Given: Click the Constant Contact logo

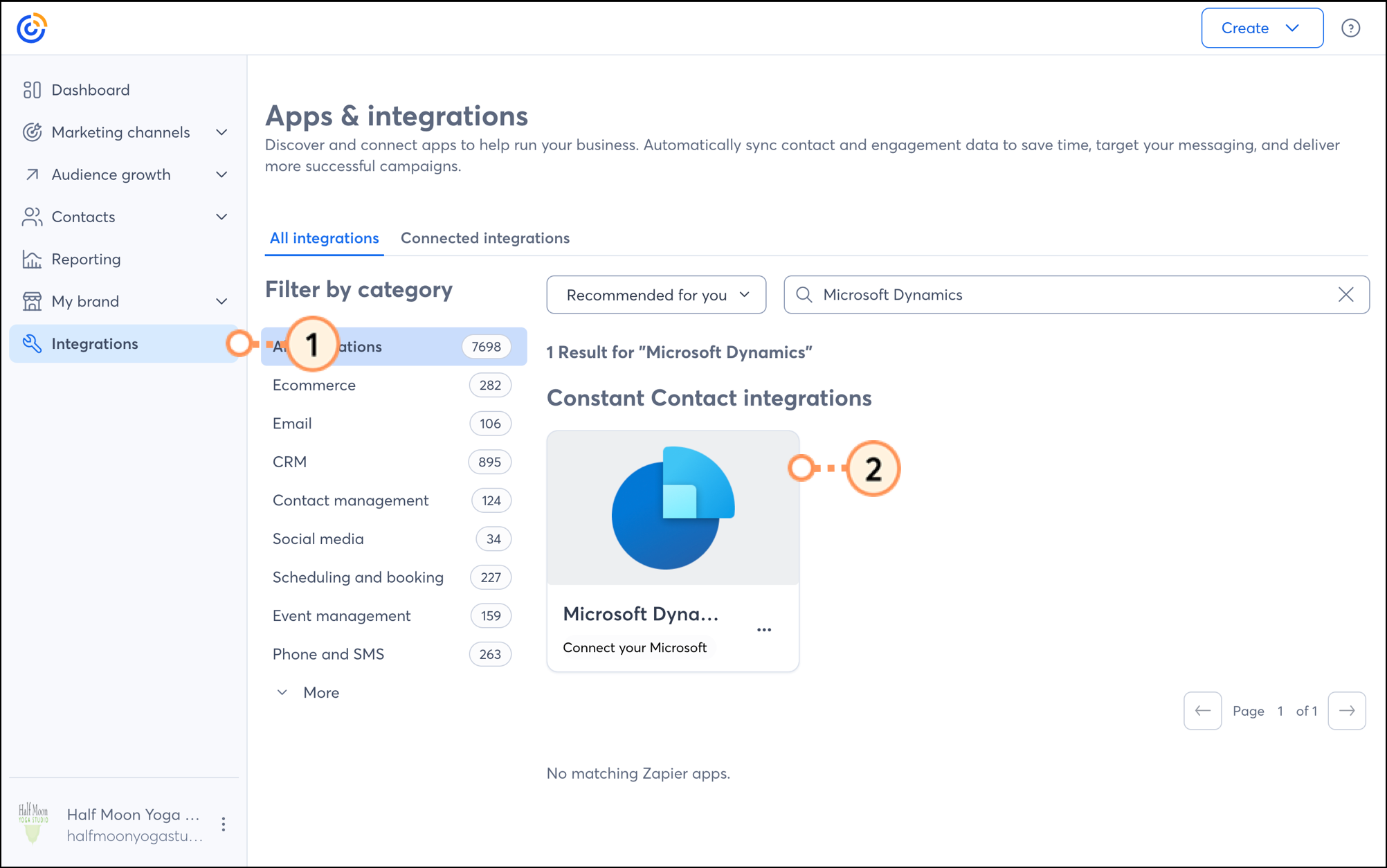Looking at the screenshot, I should [32, 28].
